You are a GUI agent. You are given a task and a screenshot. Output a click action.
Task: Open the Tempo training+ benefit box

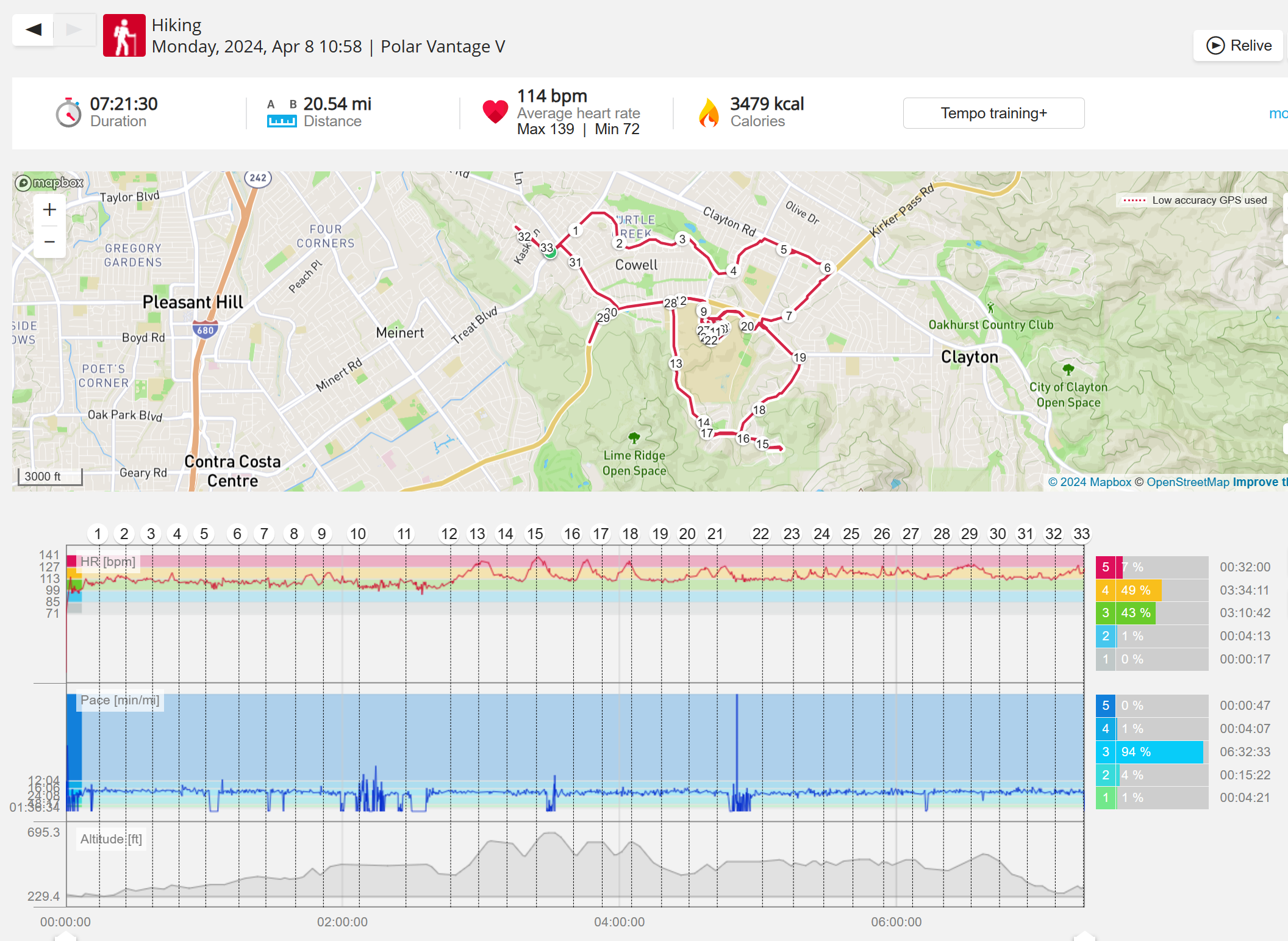(993, 113)
